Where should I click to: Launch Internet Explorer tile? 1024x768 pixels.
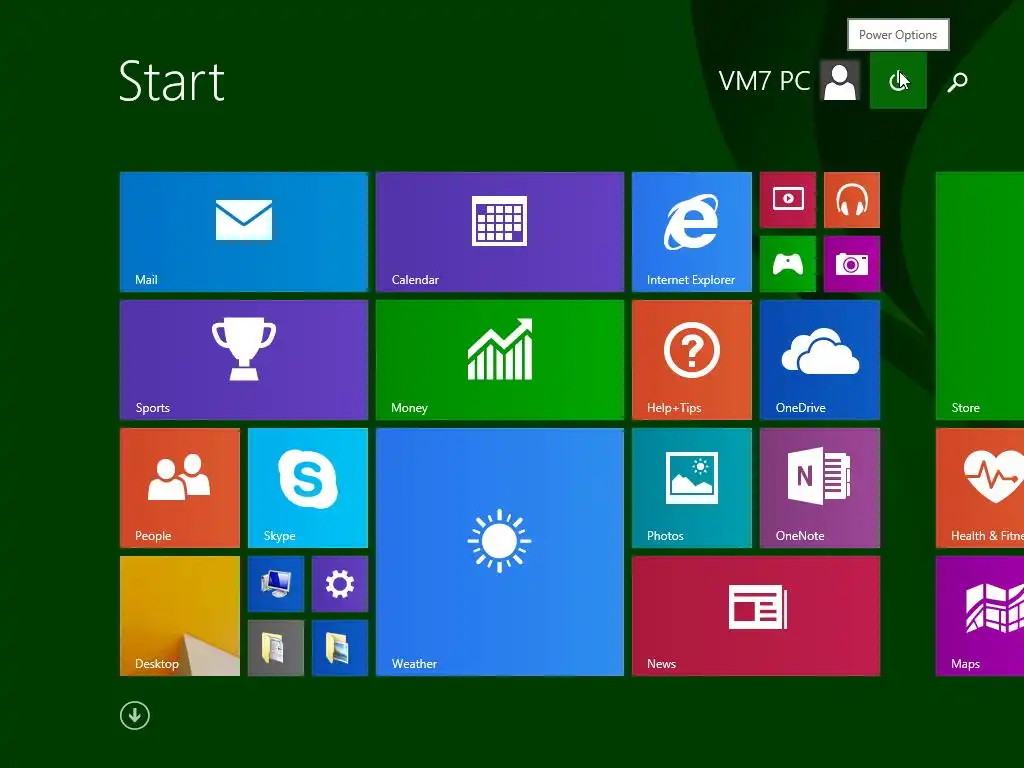[692, 232]
